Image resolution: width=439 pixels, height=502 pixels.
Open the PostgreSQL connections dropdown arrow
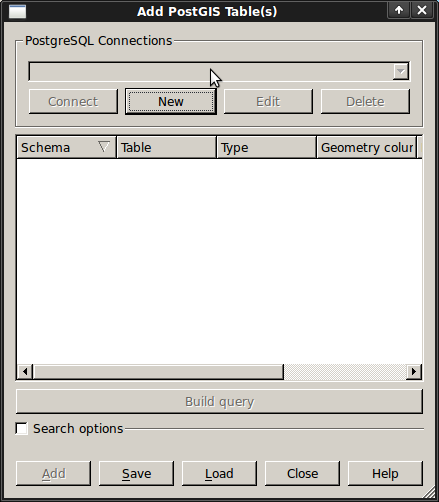(x=401, y=71)
